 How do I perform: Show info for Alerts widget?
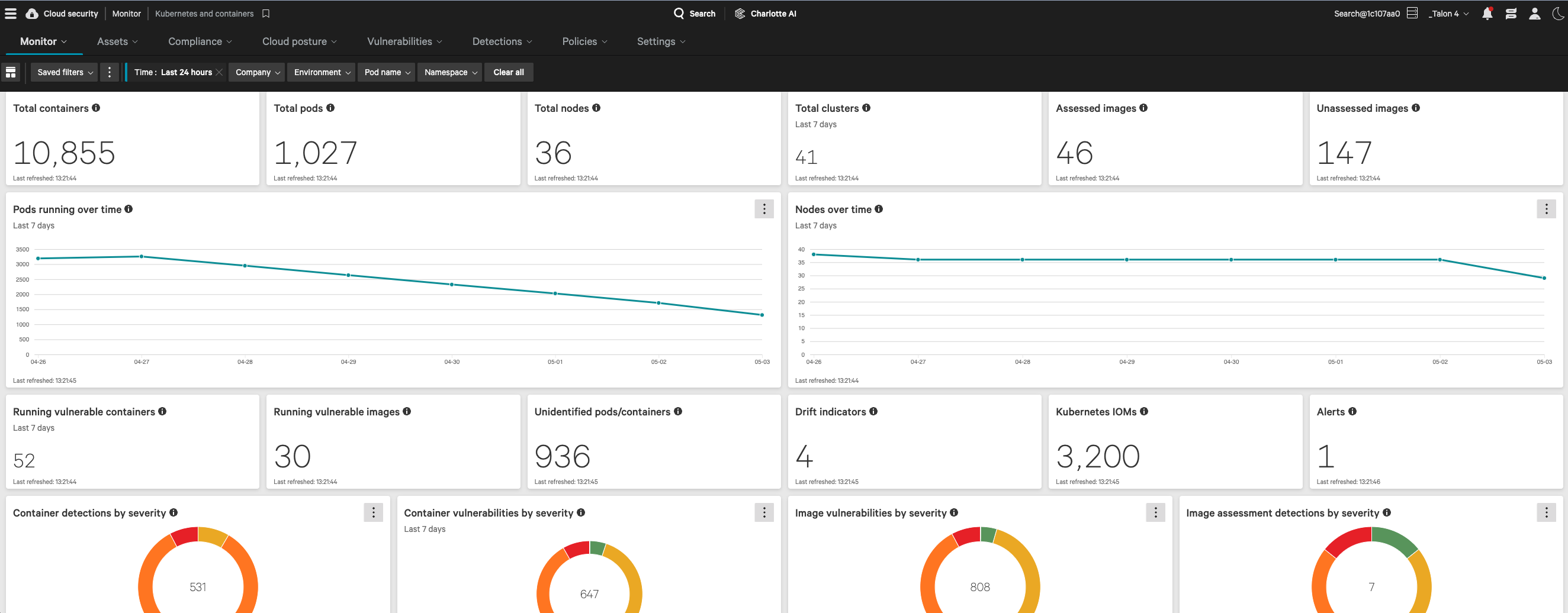[x=1352, y=411]
